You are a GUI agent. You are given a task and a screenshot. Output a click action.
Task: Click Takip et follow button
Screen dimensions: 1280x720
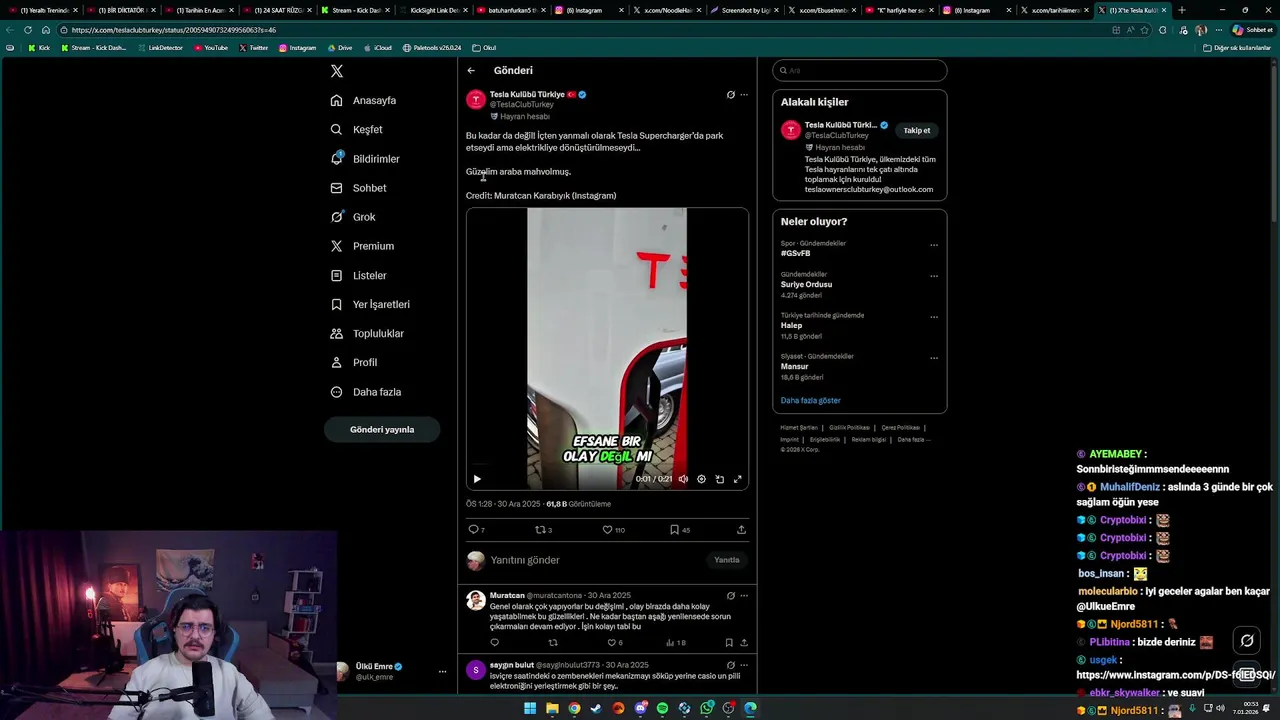point(917,130)
